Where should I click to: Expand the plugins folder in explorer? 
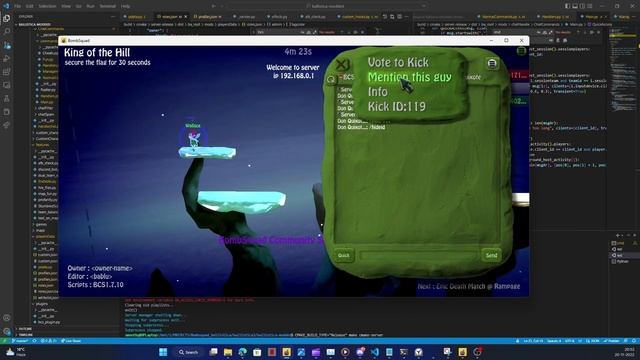point(42,304)
